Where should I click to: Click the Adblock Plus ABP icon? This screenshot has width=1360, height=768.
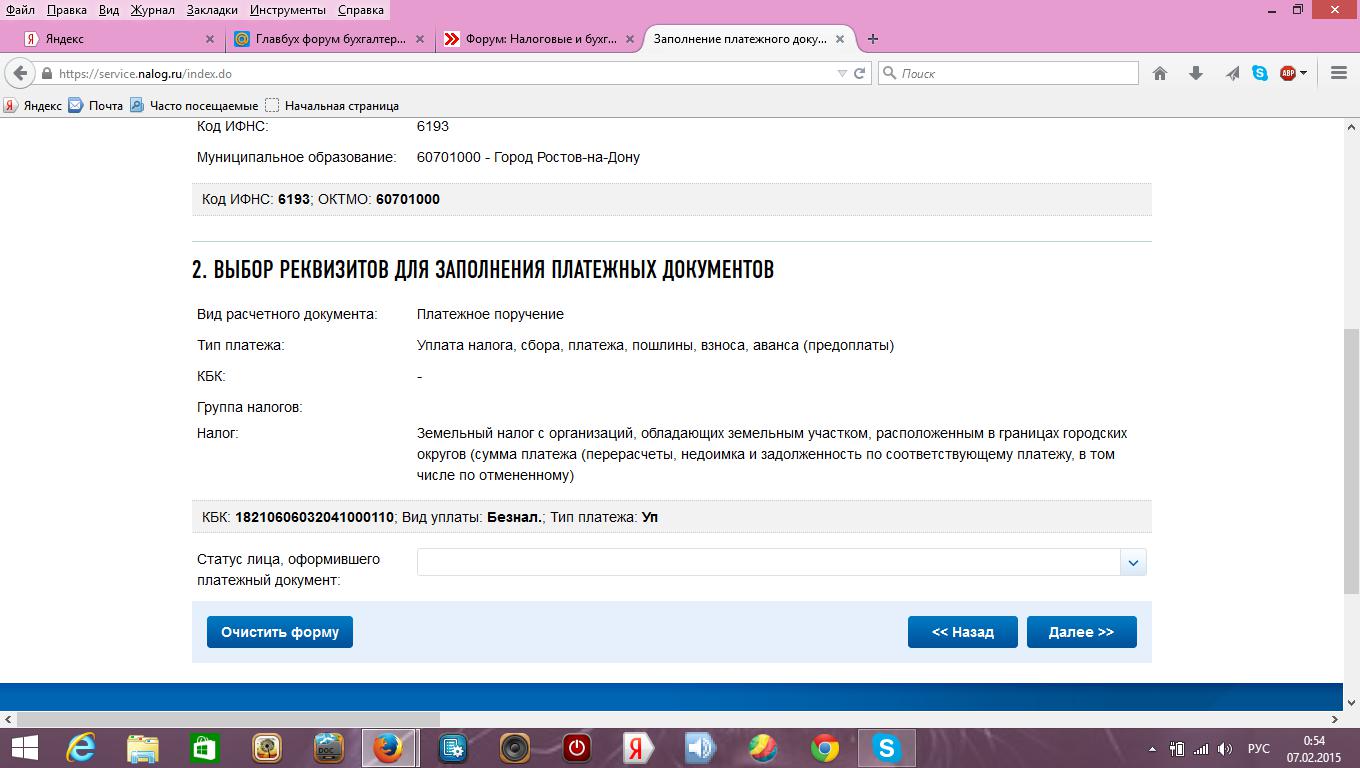click(1287, 73)
